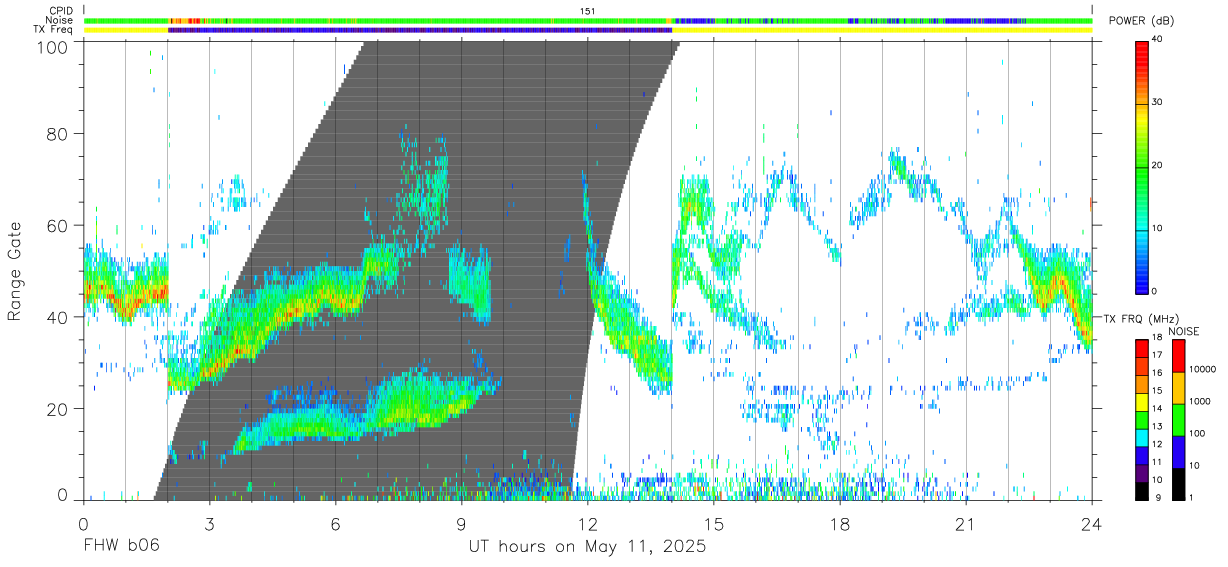Click the POWER (dB) colorbar title
This screenshot has width=1228, height=567.
click(x=1141, y=21)
